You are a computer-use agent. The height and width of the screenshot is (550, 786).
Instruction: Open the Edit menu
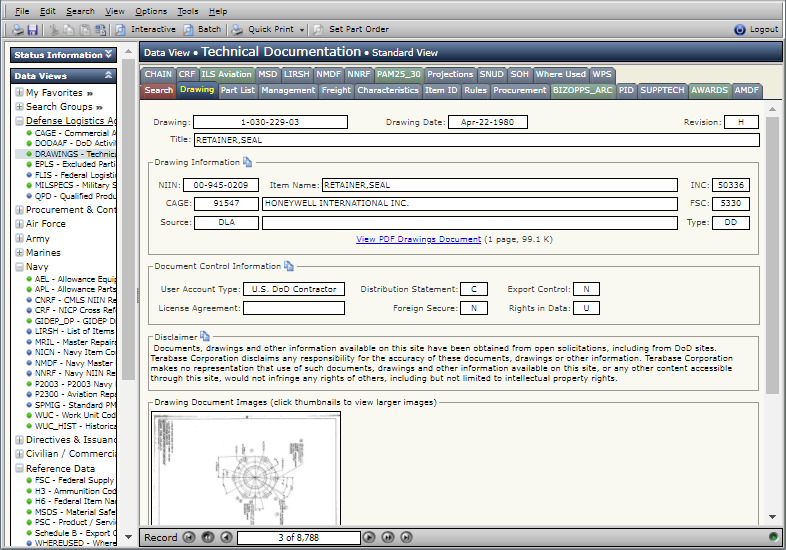pos(48,11)
